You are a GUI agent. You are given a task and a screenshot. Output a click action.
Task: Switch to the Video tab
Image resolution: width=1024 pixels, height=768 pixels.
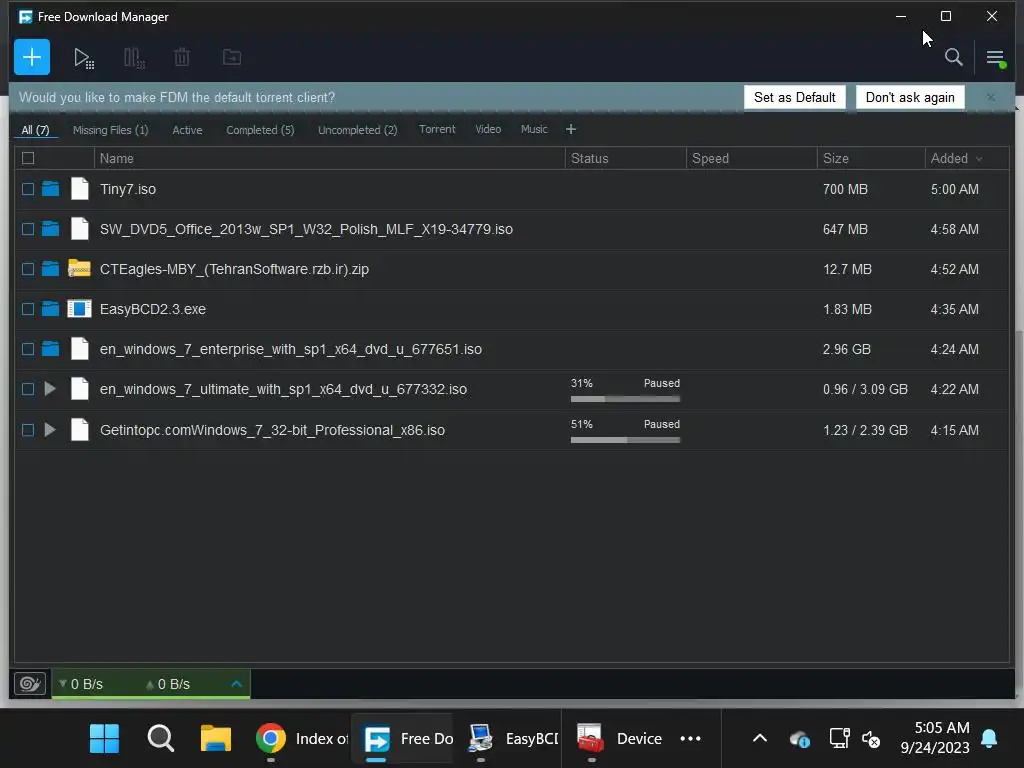click(488, 129)
